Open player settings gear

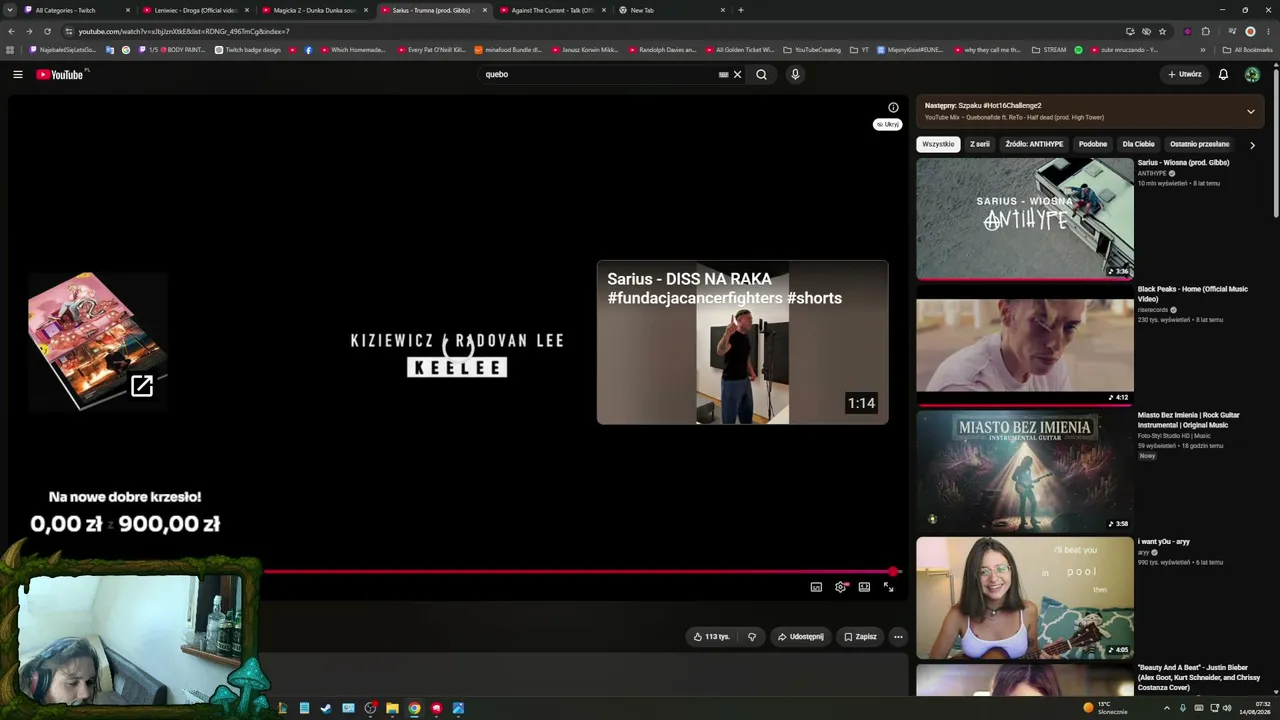click(840, 587)
